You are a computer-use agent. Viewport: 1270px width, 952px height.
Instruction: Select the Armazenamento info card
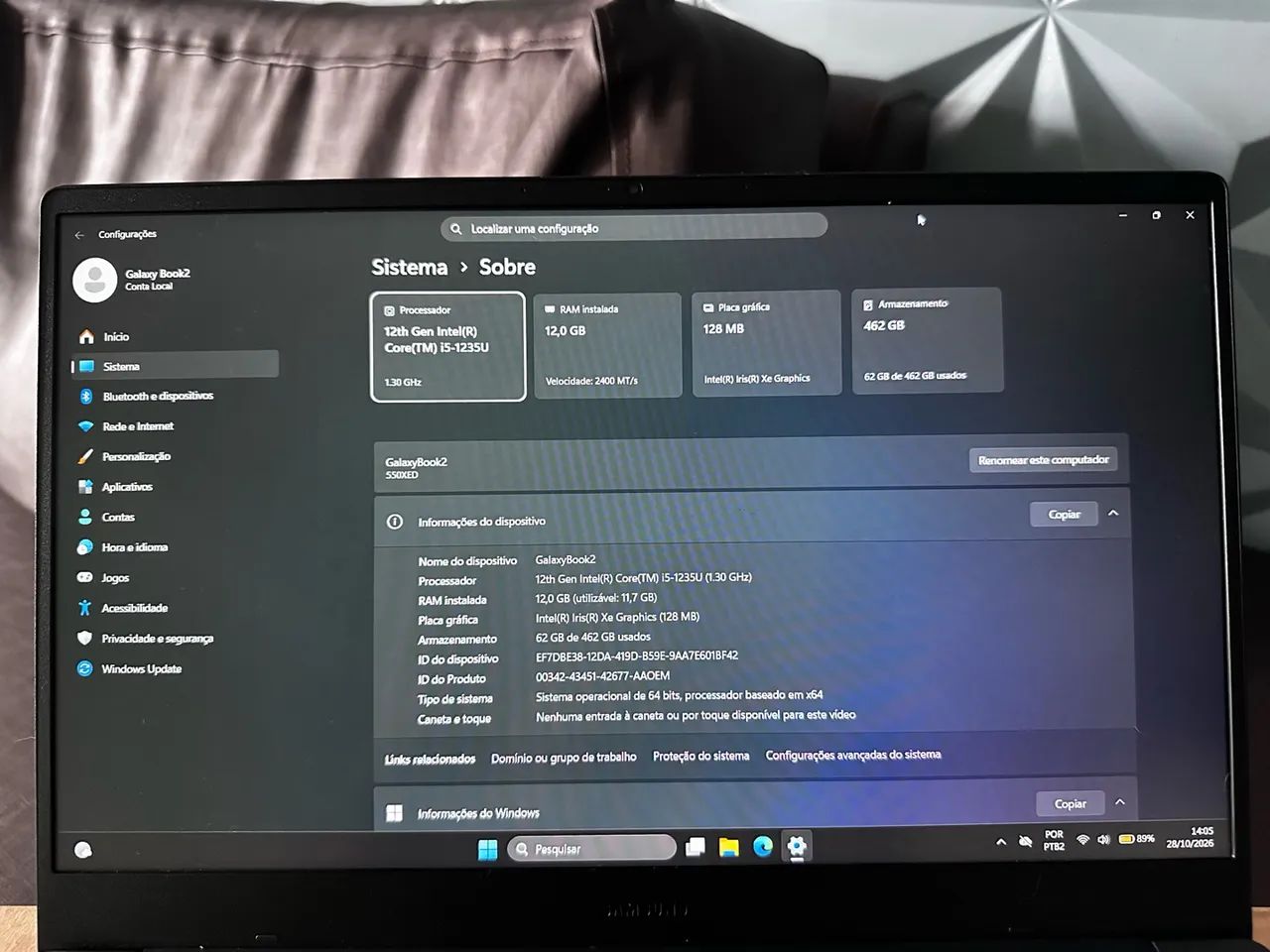928,340
